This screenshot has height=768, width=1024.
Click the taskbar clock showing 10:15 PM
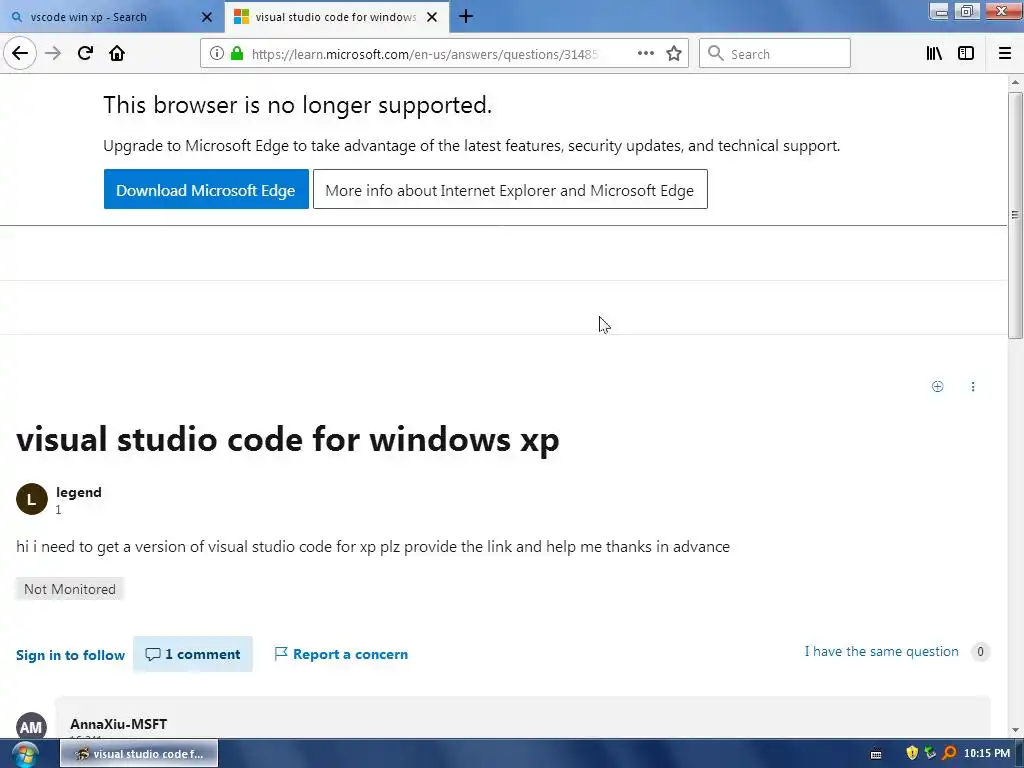987,753
